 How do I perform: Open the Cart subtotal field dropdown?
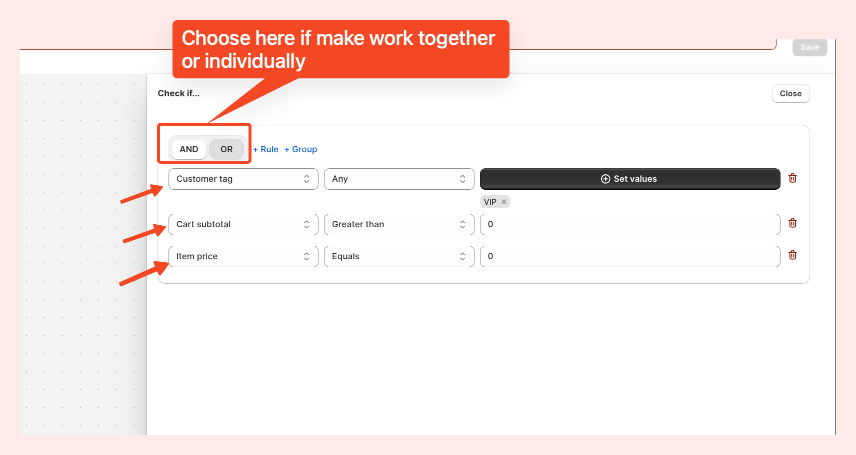point(243,224)
